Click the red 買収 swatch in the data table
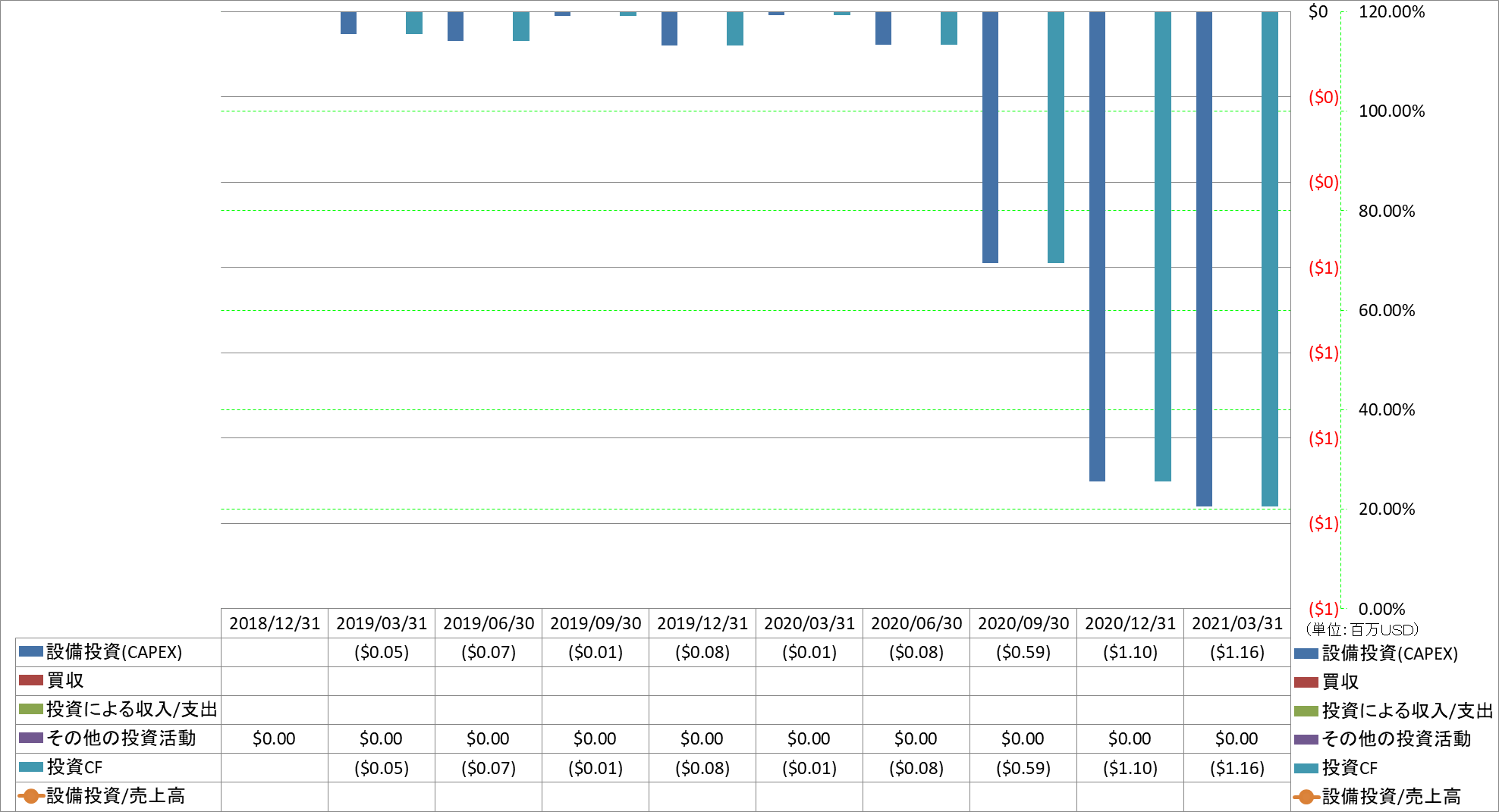The width and height of the screenshot is (1499, 812). point(31,680)
